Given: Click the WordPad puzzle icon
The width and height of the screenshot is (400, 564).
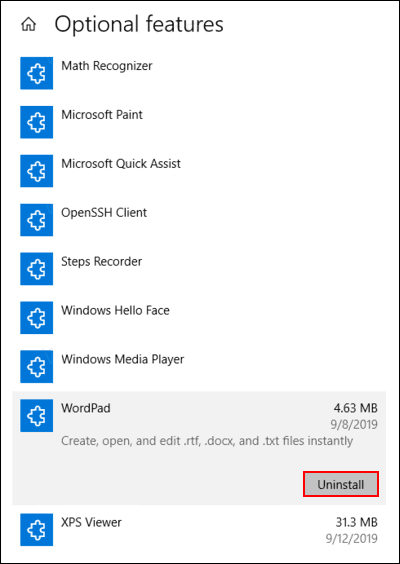Looking at the screenshot, I should coord(37,415).
